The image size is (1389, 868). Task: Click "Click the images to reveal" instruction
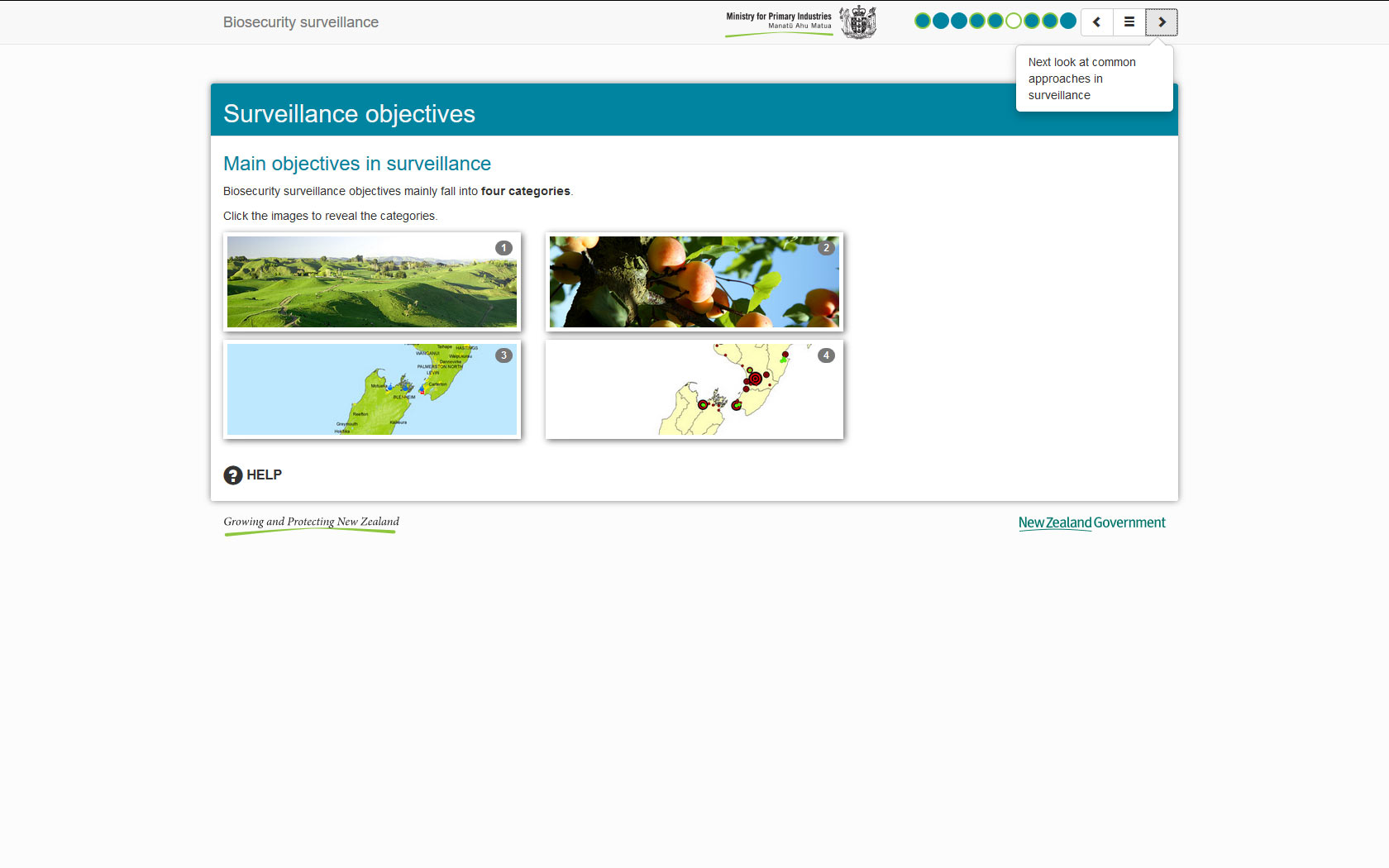point(331,216)
